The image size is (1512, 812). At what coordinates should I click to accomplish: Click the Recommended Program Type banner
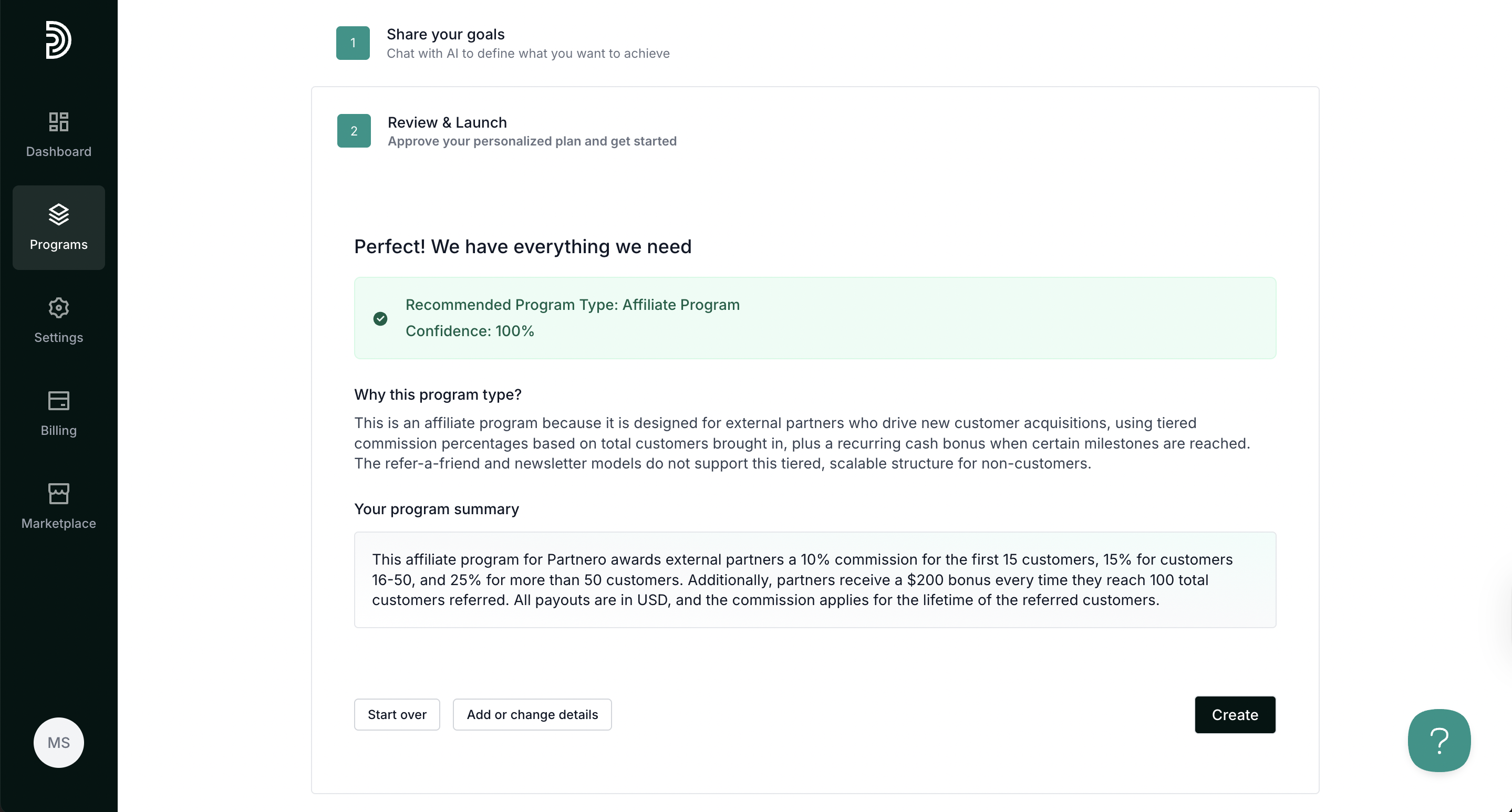tap(815, 318)
